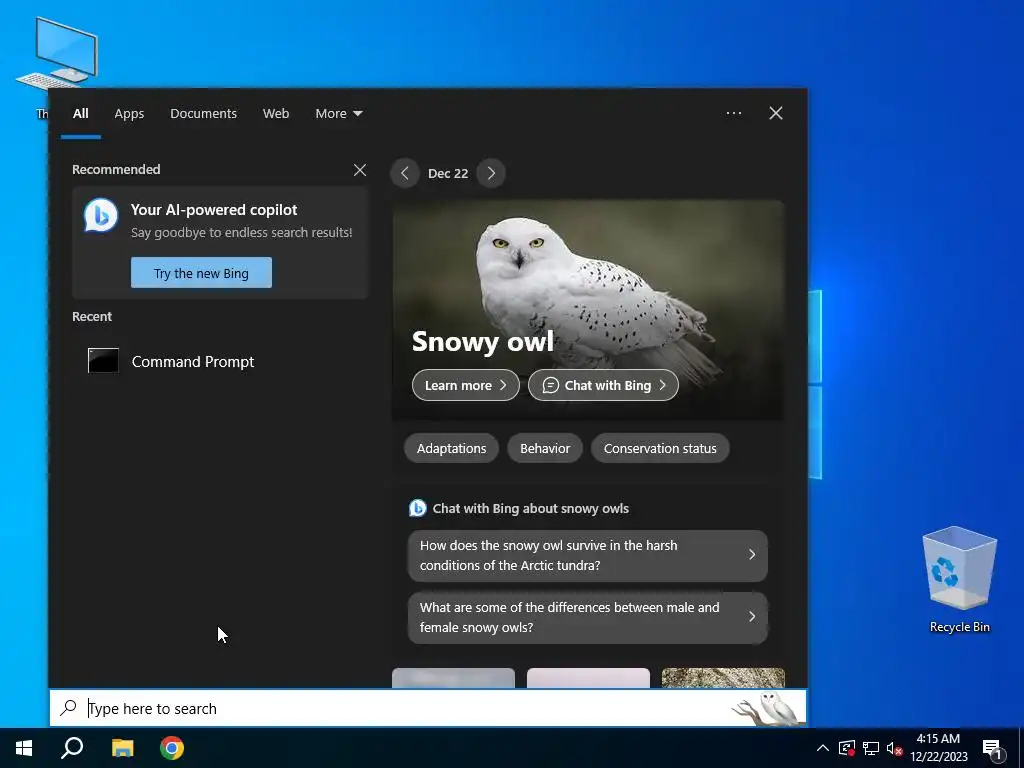Open File Explorer from the taskbar

tap(122, 748)
